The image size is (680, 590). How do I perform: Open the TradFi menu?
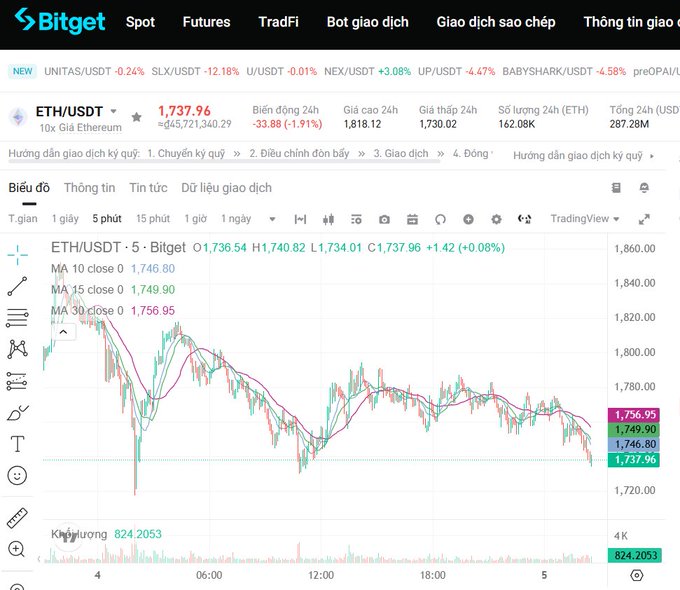[x=278, y=22]
